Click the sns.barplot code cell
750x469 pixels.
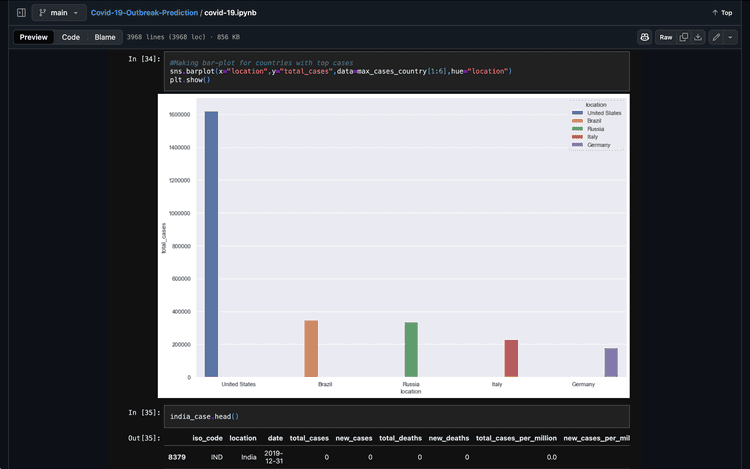click(x=390, y=71)
